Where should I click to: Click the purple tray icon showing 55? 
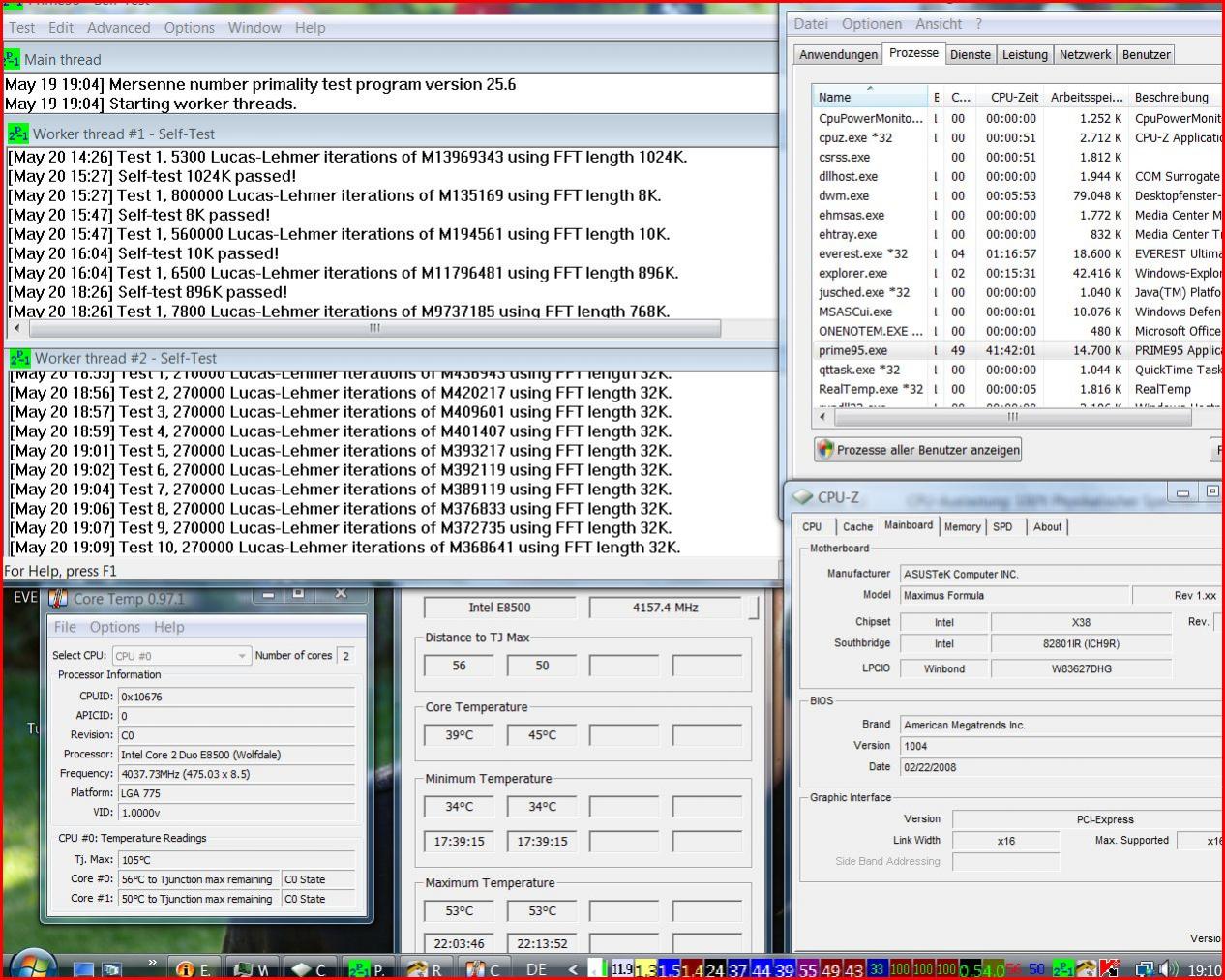click(808, 970)
